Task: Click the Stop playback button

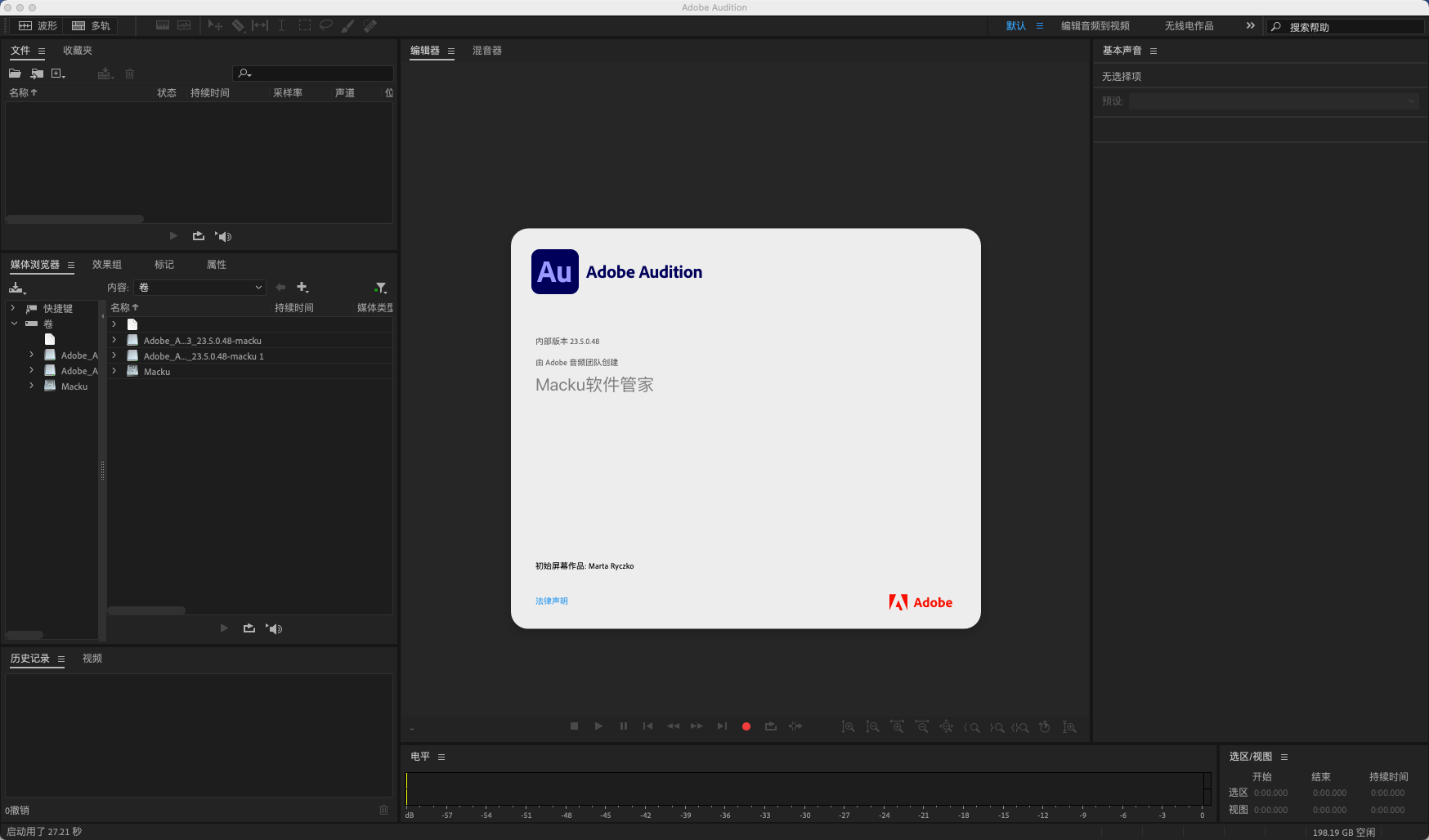Action: point(575,726)
